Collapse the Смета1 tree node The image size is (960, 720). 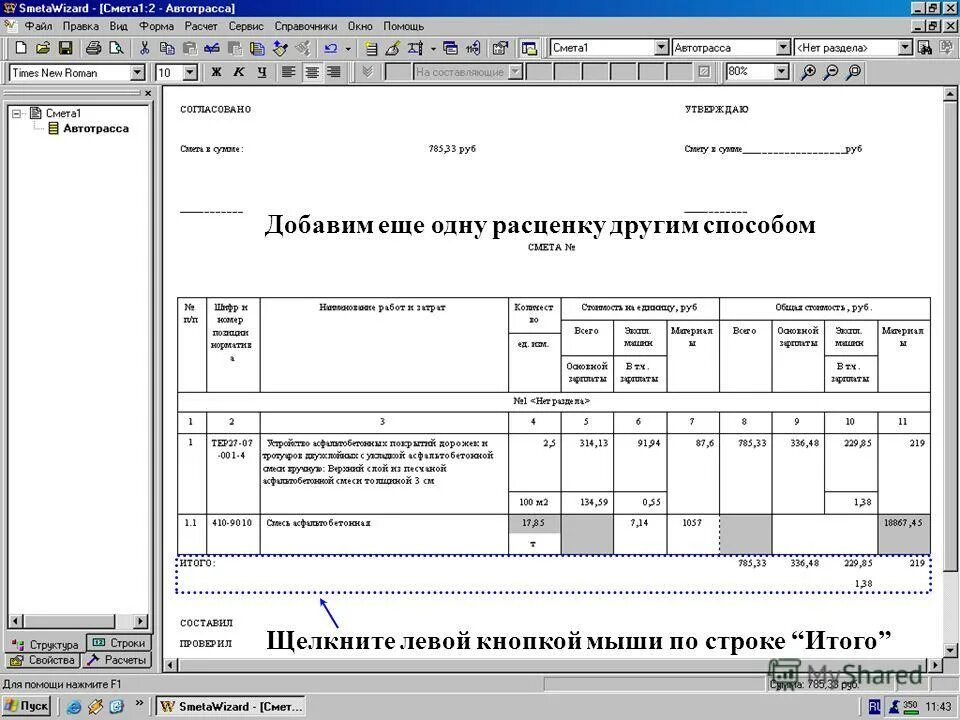coord(17,113)
